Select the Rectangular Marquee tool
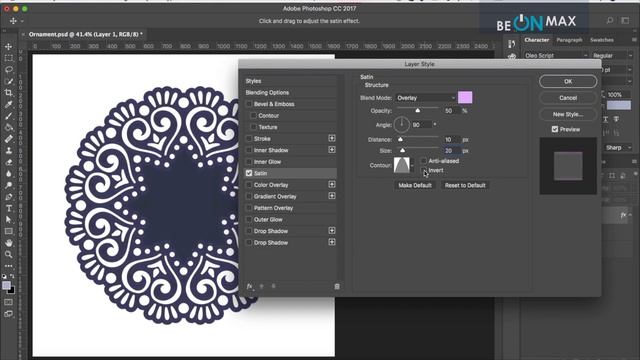 click(x=9, y=58)
